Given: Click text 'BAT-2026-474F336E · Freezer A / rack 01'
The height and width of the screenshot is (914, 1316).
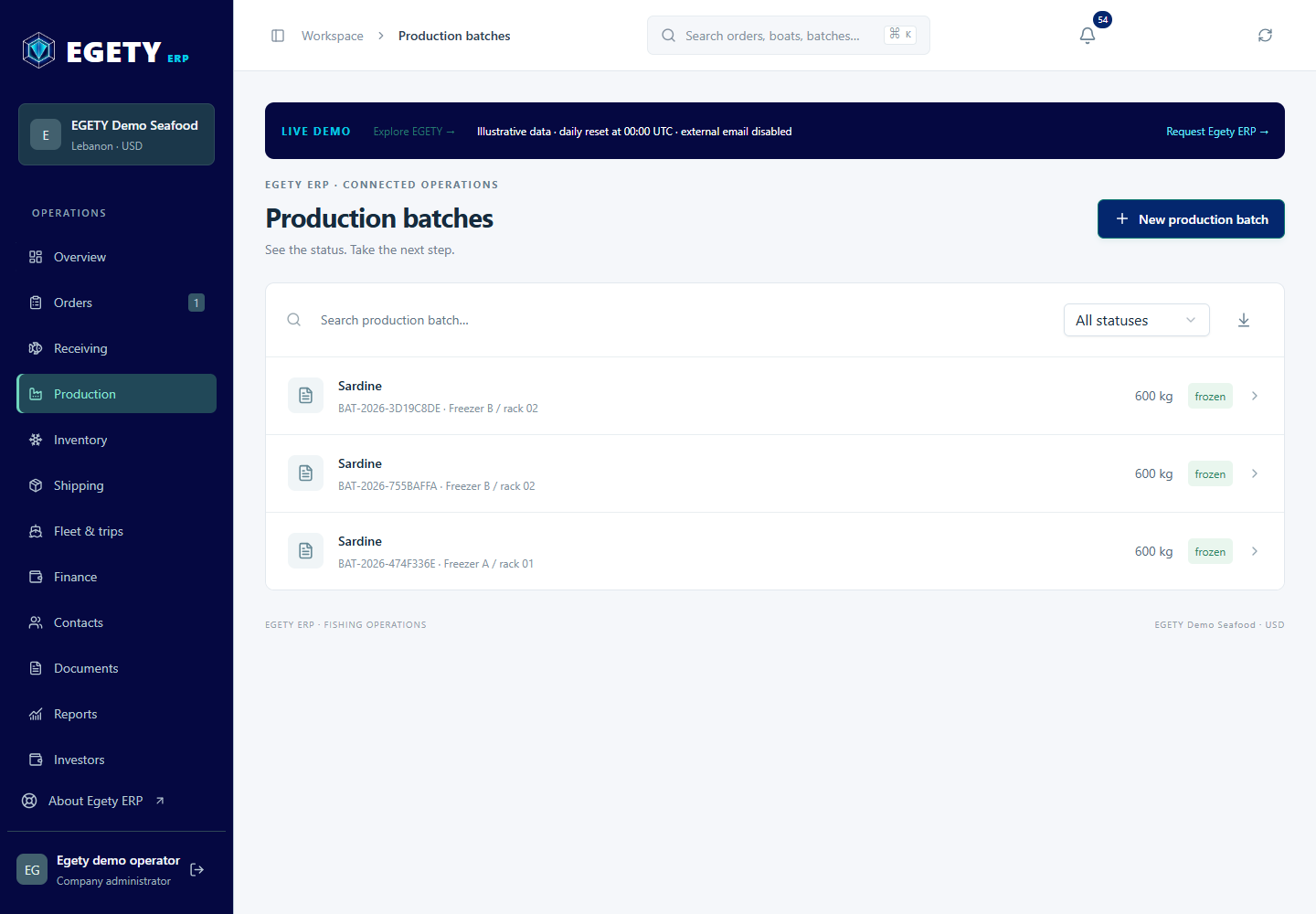Looking at the screenshot, I should [x=436, y=564].
